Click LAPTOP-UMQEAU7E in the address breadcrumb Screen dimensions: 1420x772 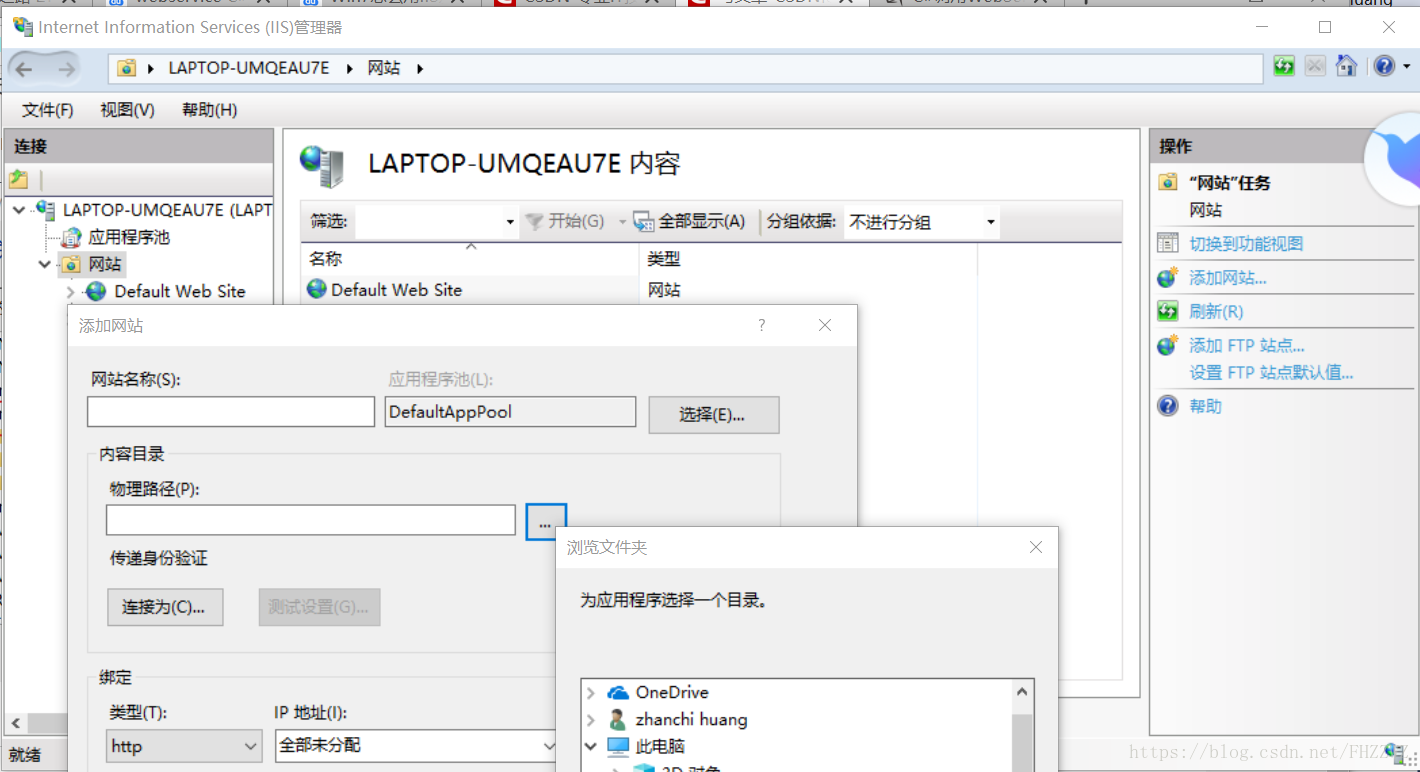249,68
